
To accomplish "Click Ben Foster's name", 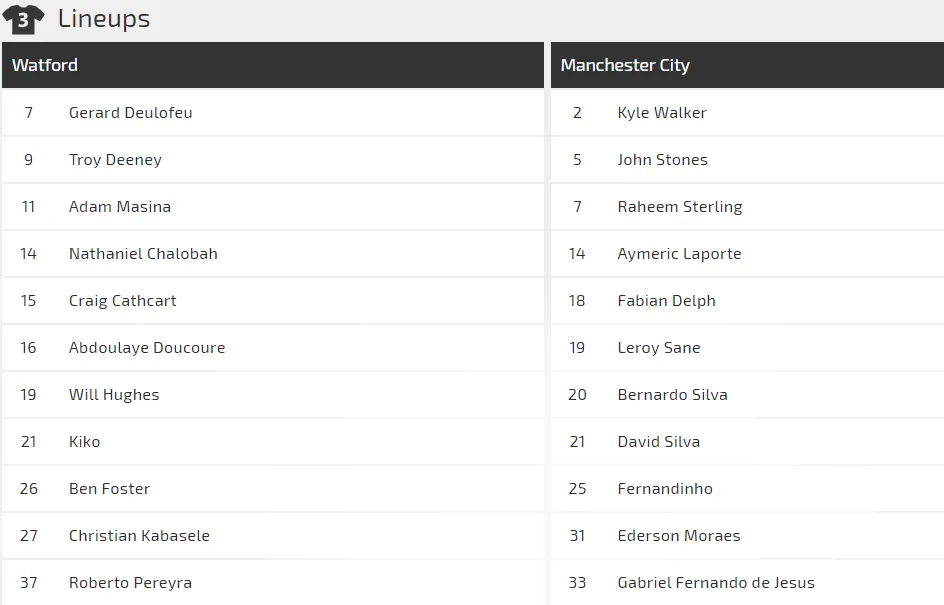I will click(x=110, y=488).
